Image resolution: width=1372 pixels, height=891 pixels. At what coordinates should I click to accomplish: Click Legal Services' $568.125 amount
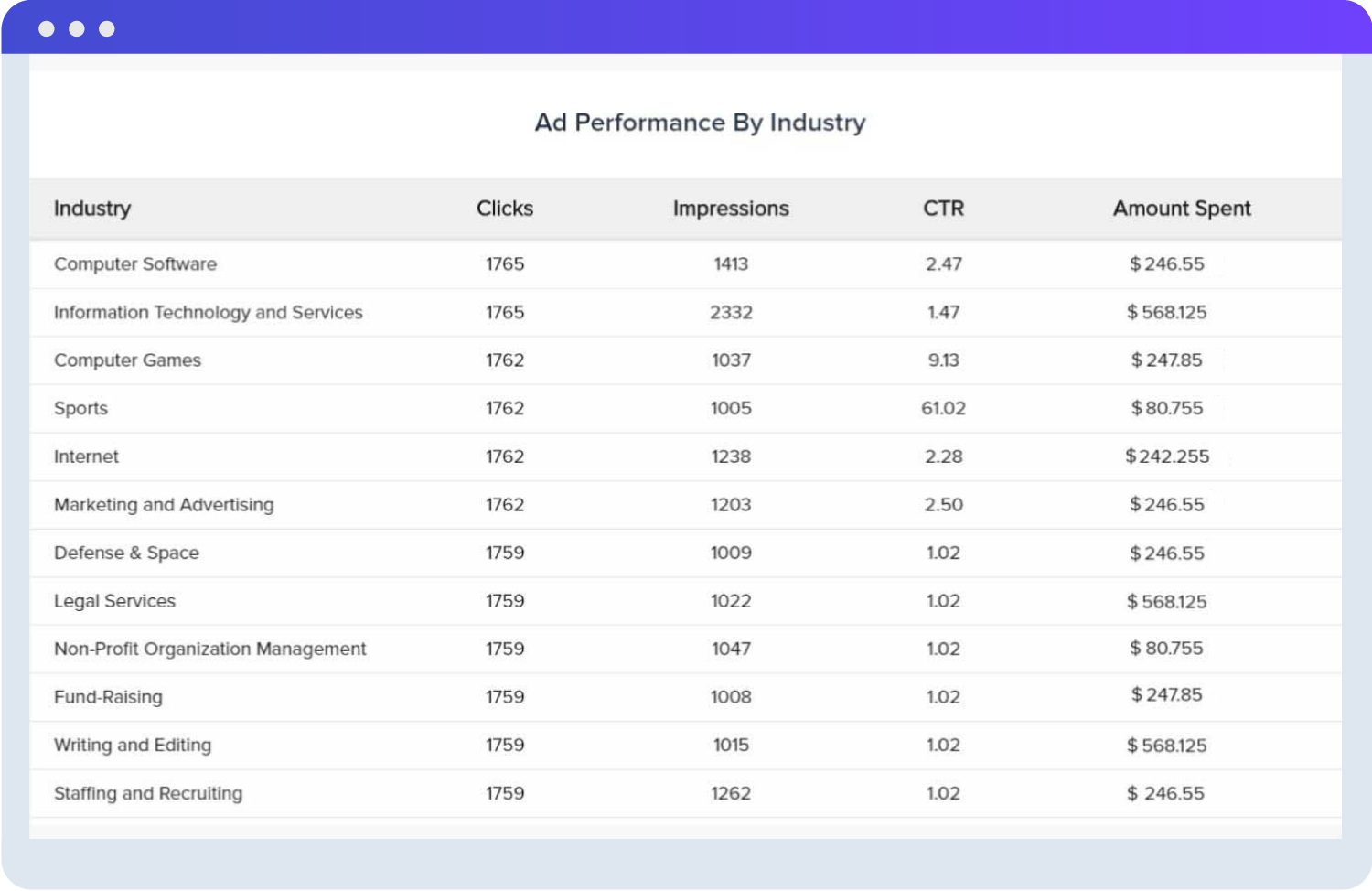[1167, 602]
